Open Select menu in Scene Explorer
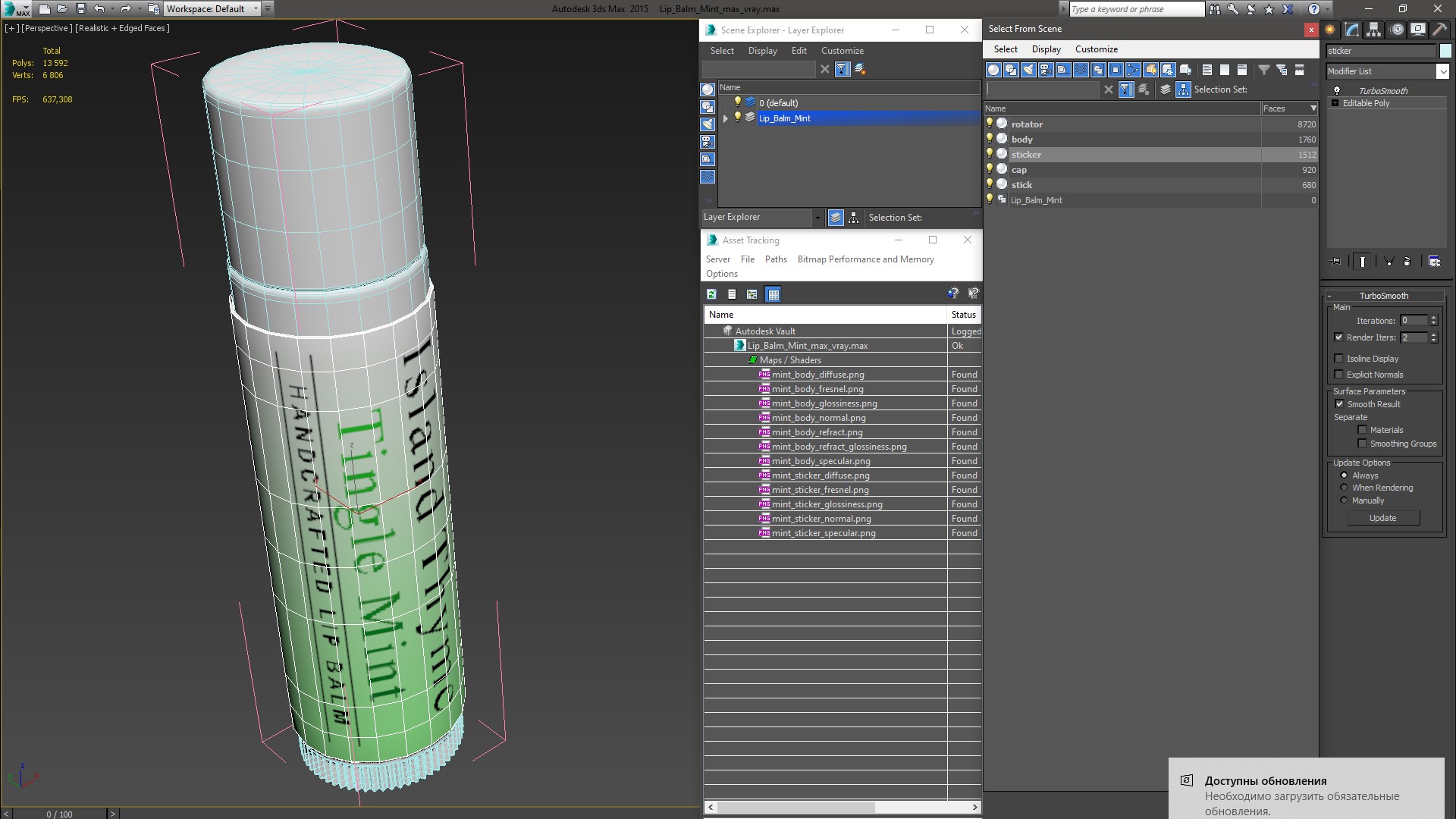 (x=722, y=51)
